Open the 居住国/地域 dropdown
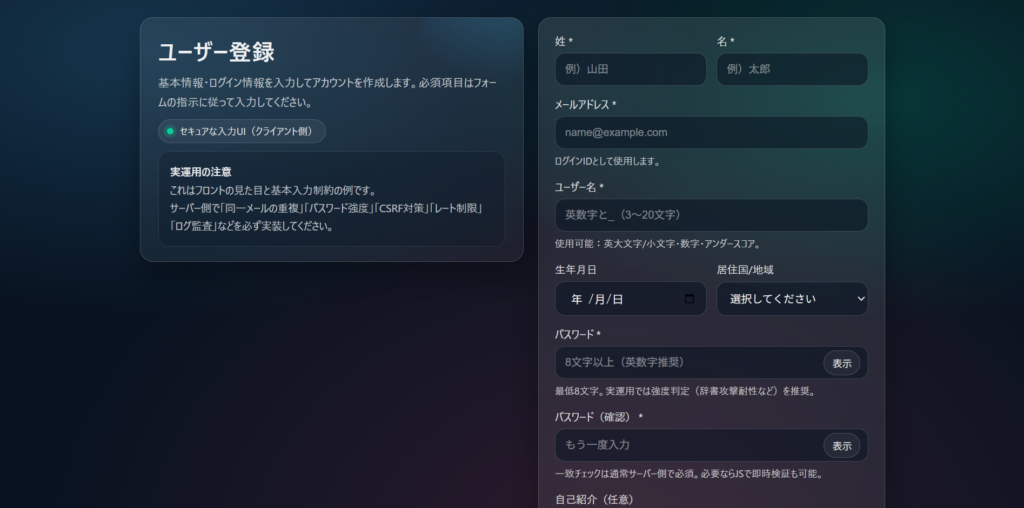Image resolution: width=1024 pixels, height=508 pixels. [x=792, y=299]
